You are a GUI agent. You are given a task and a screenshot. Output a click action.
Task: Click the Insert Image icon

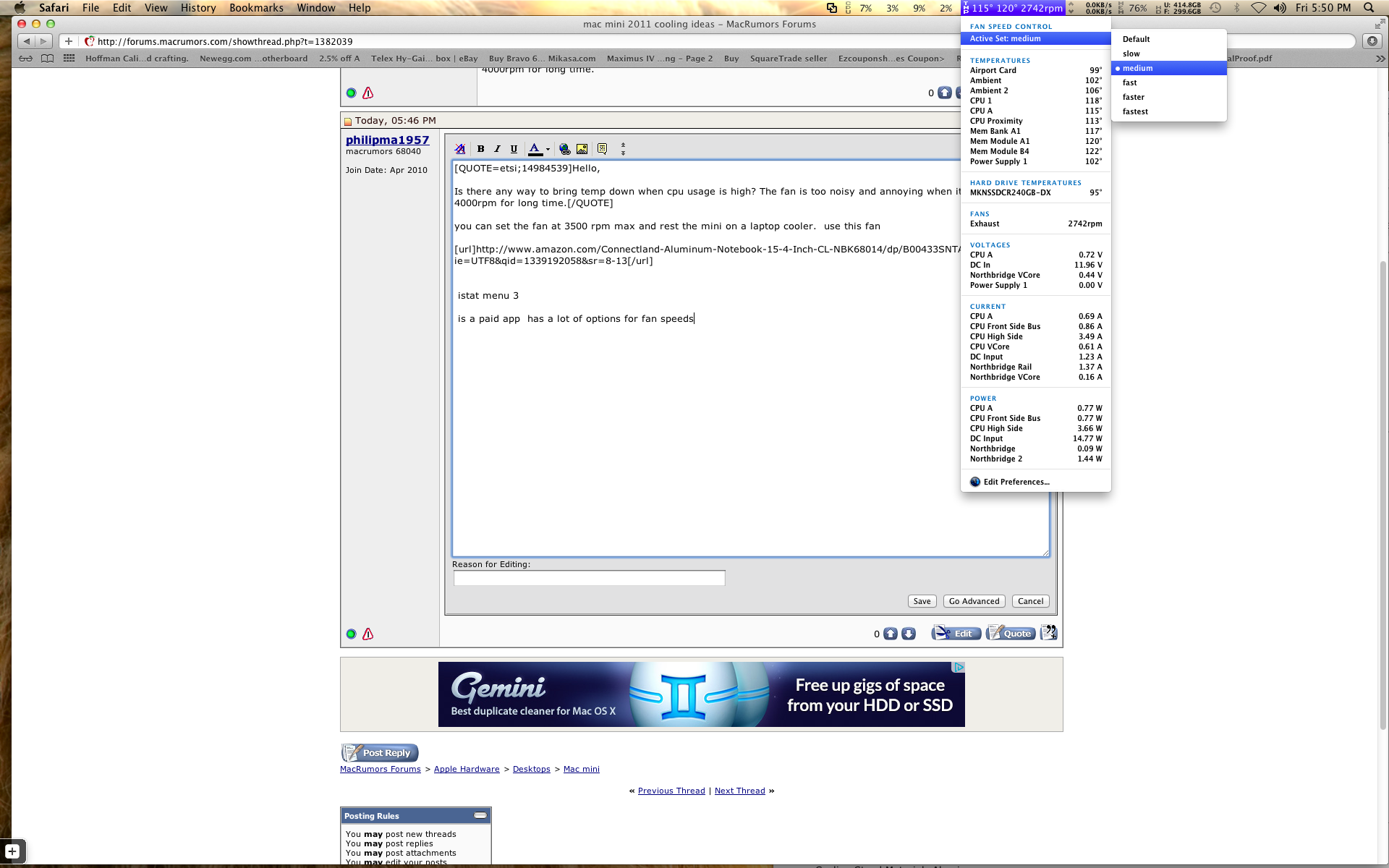(582, 149)
